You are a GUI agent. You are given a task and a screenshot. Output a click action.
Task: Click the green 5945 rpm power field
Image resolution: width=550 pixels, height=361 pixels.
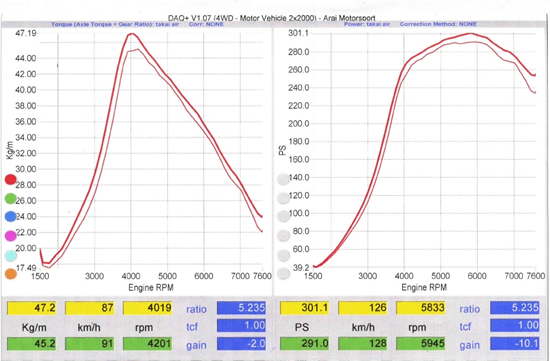click(421, 343)
